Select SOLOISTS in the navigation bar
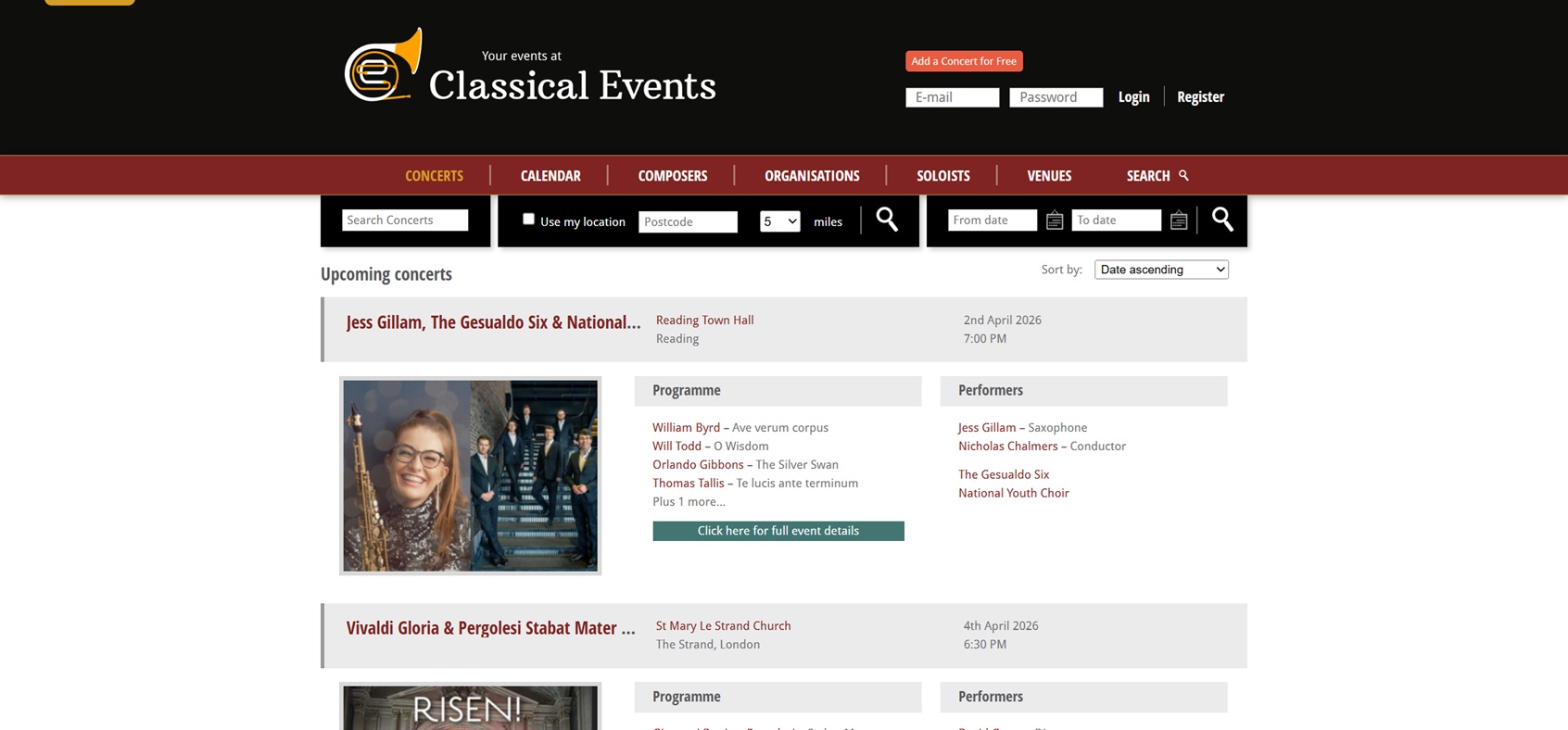The width and height of the screenshot is (1568, 730). point(942,175)
